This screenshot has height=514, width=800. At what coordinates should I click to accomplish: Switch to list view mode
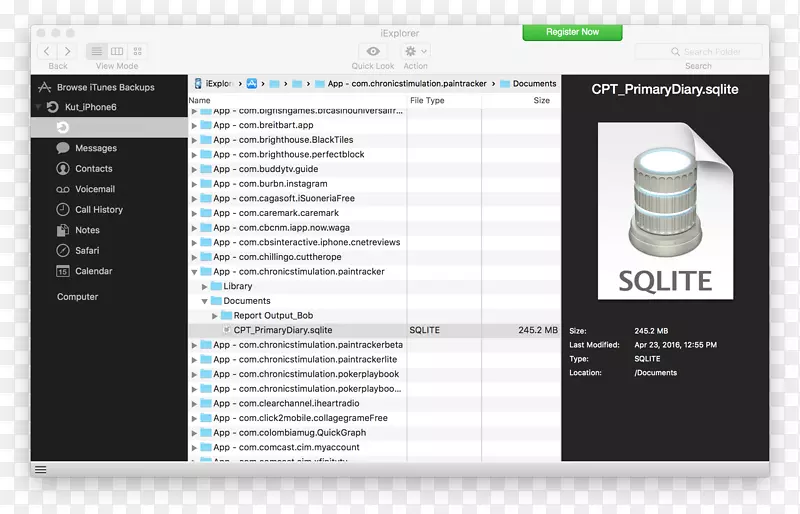(x=97, y=51)
